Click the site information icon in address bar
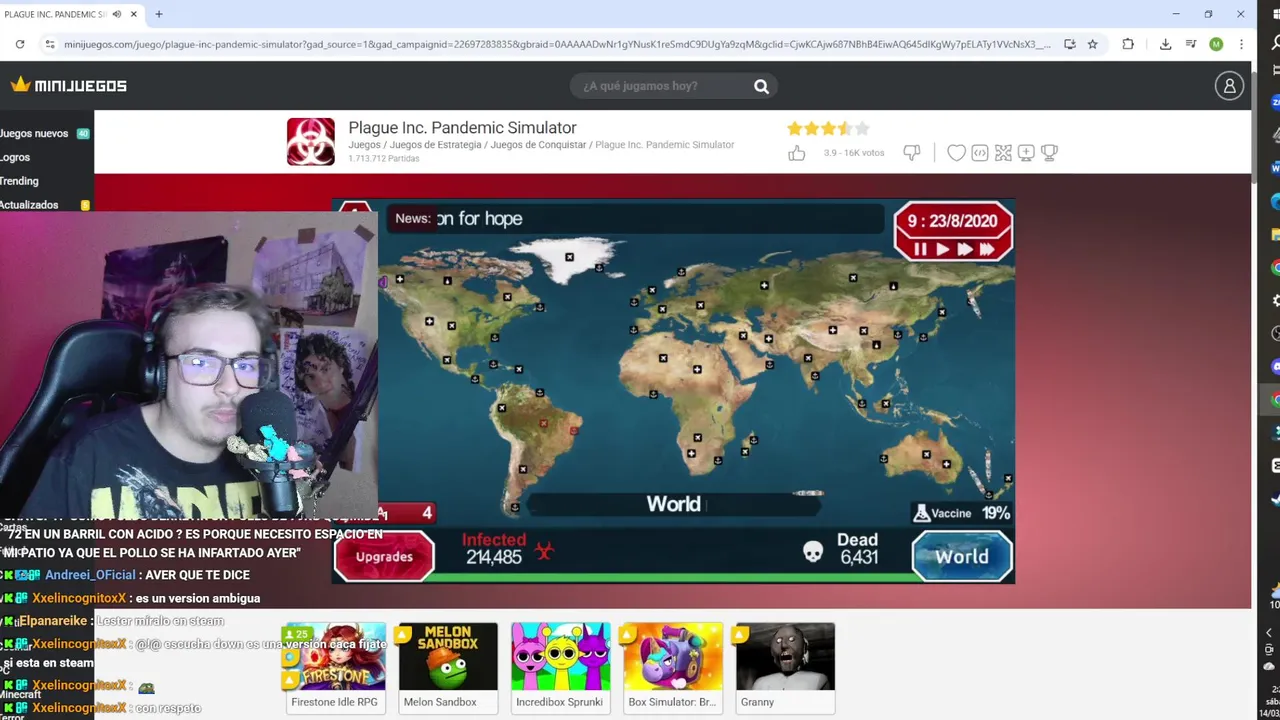 [49, 44]
